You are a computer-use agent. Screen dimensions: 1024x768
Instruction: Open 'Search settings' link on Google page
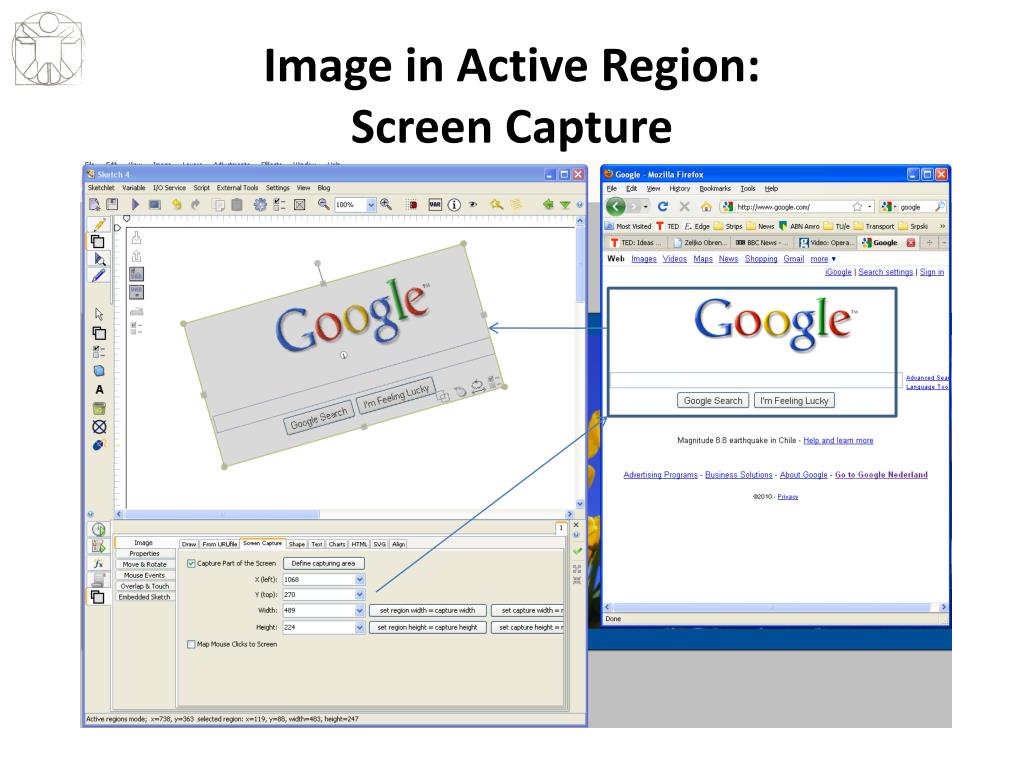point(886,272)
